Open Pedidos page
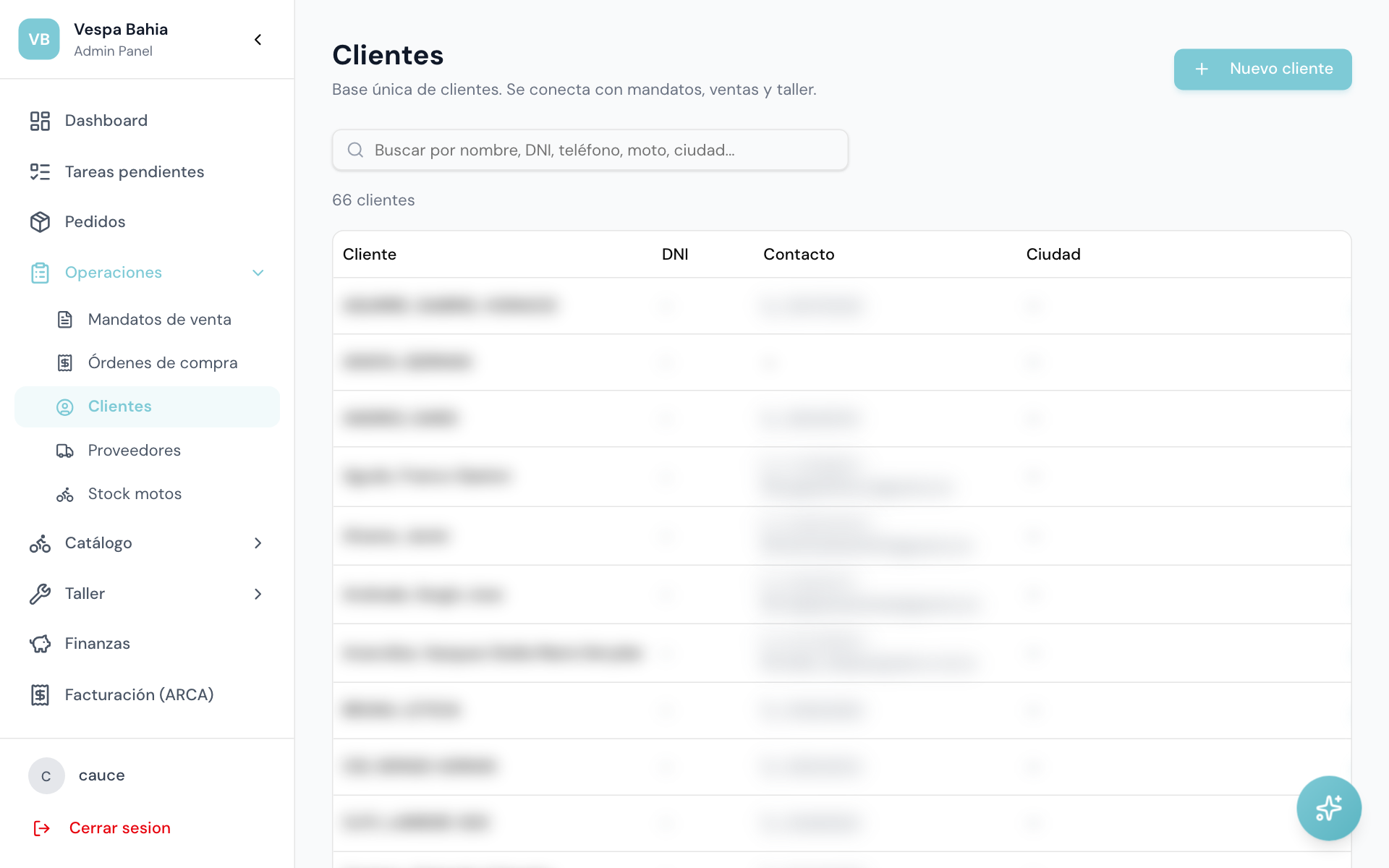The width and height of the screenshot is (1389, 868). point(147,222)
